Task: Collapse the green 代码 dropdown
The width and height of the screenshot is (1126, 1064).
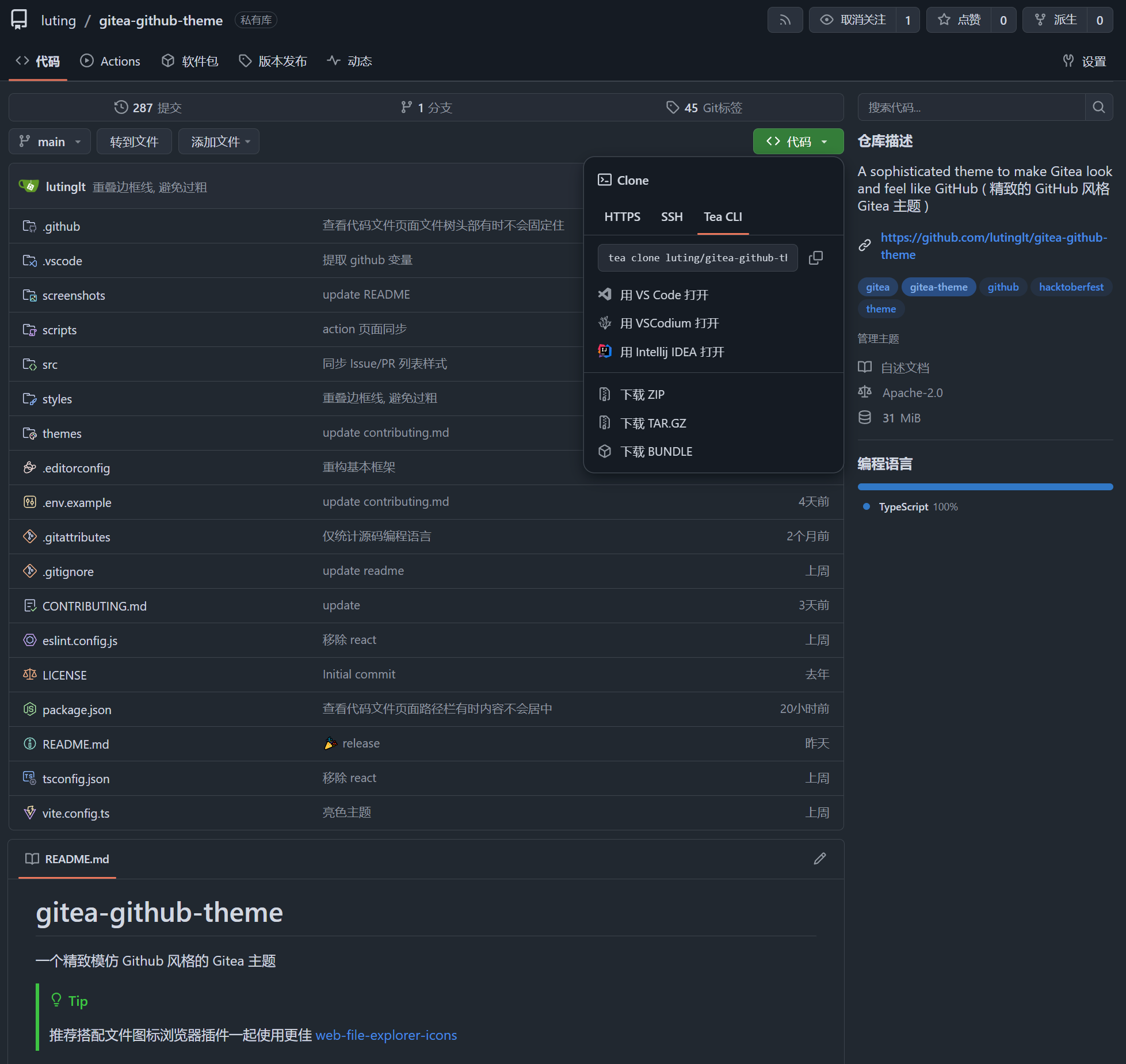Action: point(797,142)
